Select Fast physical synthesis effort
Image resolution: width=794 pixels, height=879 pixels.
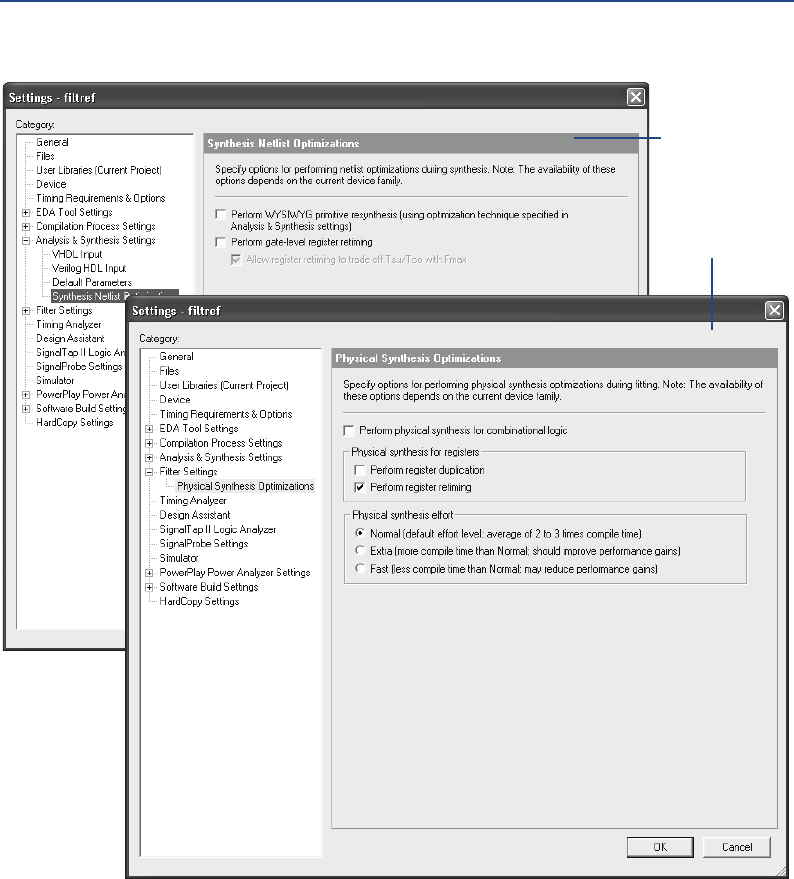pos(360,569)
